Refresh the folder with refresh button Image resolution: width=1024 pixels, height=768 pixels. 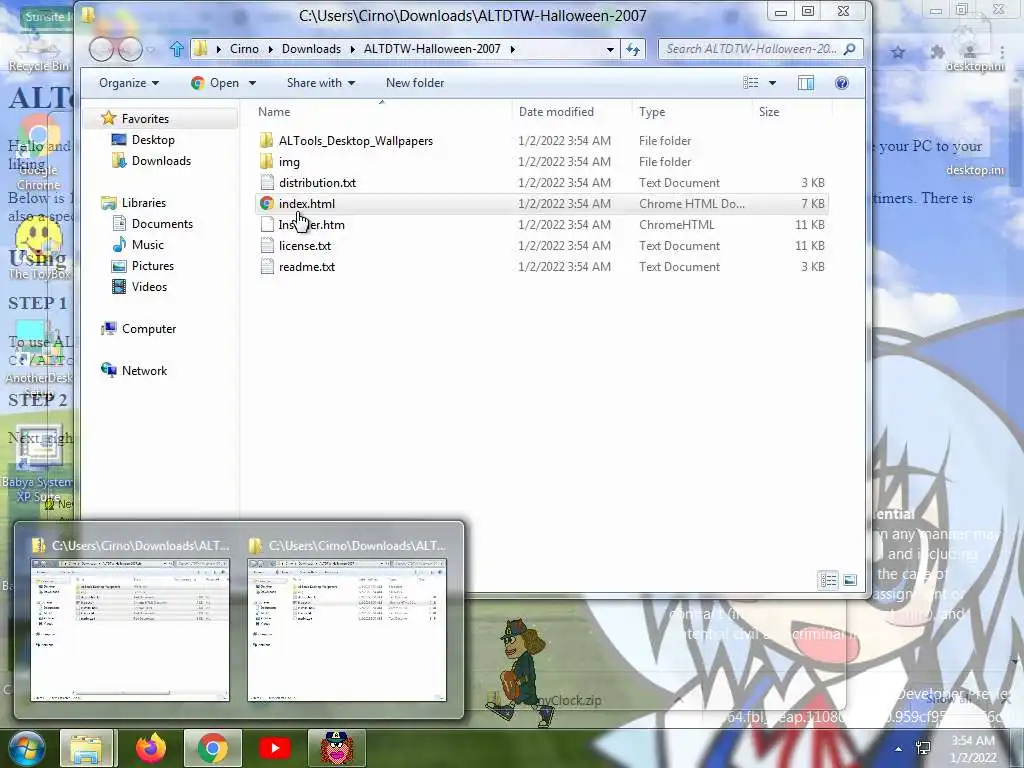pyautogui.click(x=633, y=49)
